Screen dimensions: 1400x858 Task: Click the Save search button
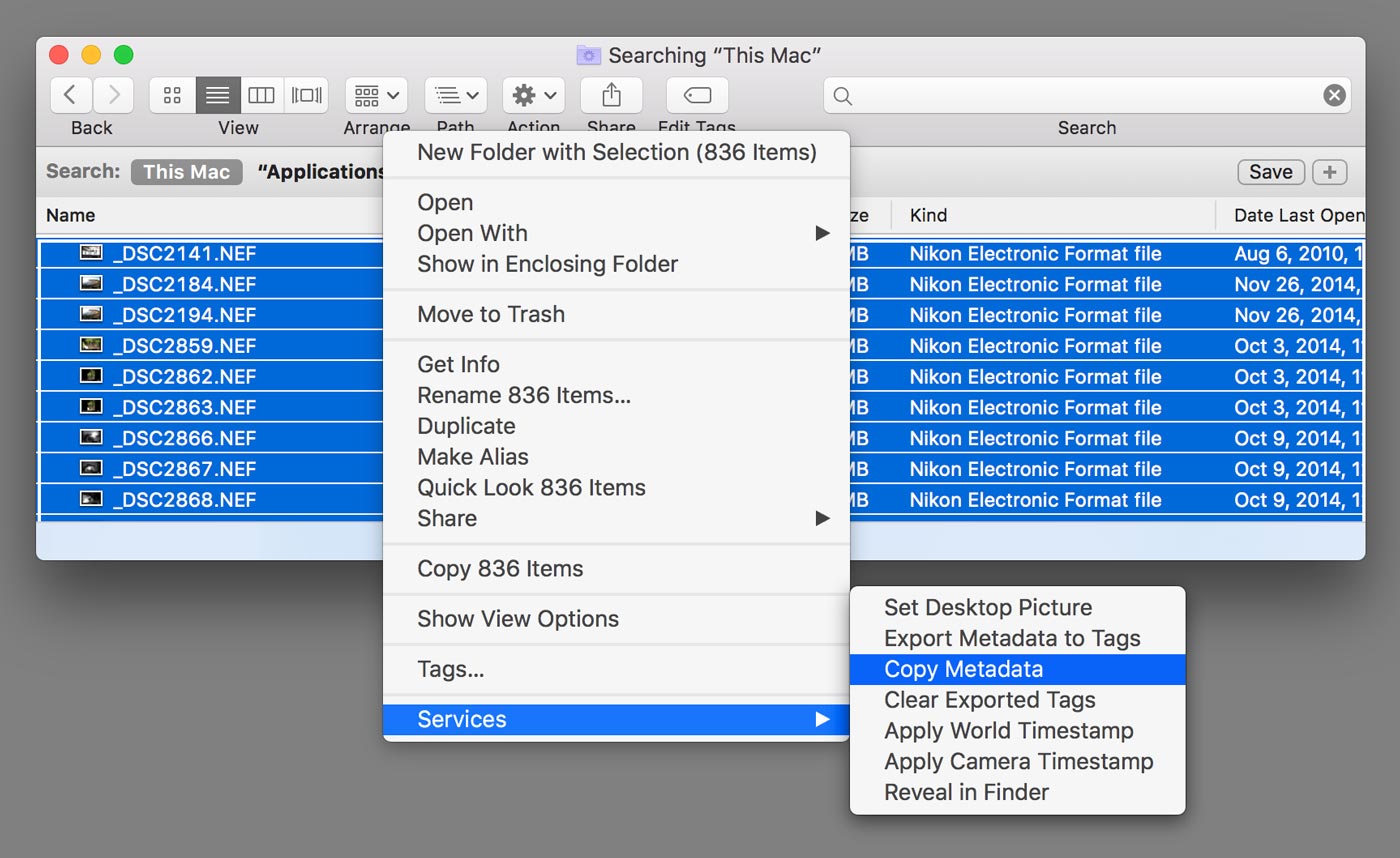point(1270,172)
